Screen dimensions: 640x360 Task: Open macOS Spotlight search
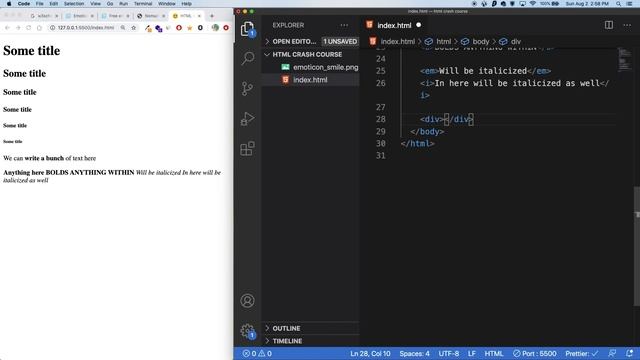pos(618,4)
